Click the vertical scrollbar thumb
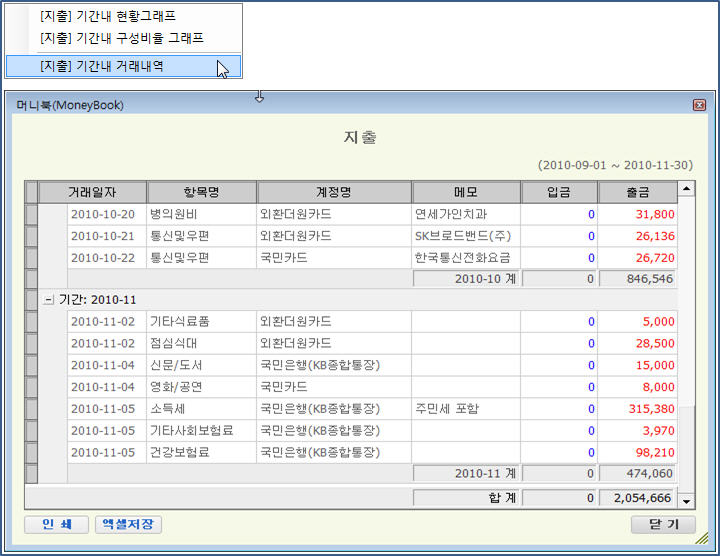 686,450
